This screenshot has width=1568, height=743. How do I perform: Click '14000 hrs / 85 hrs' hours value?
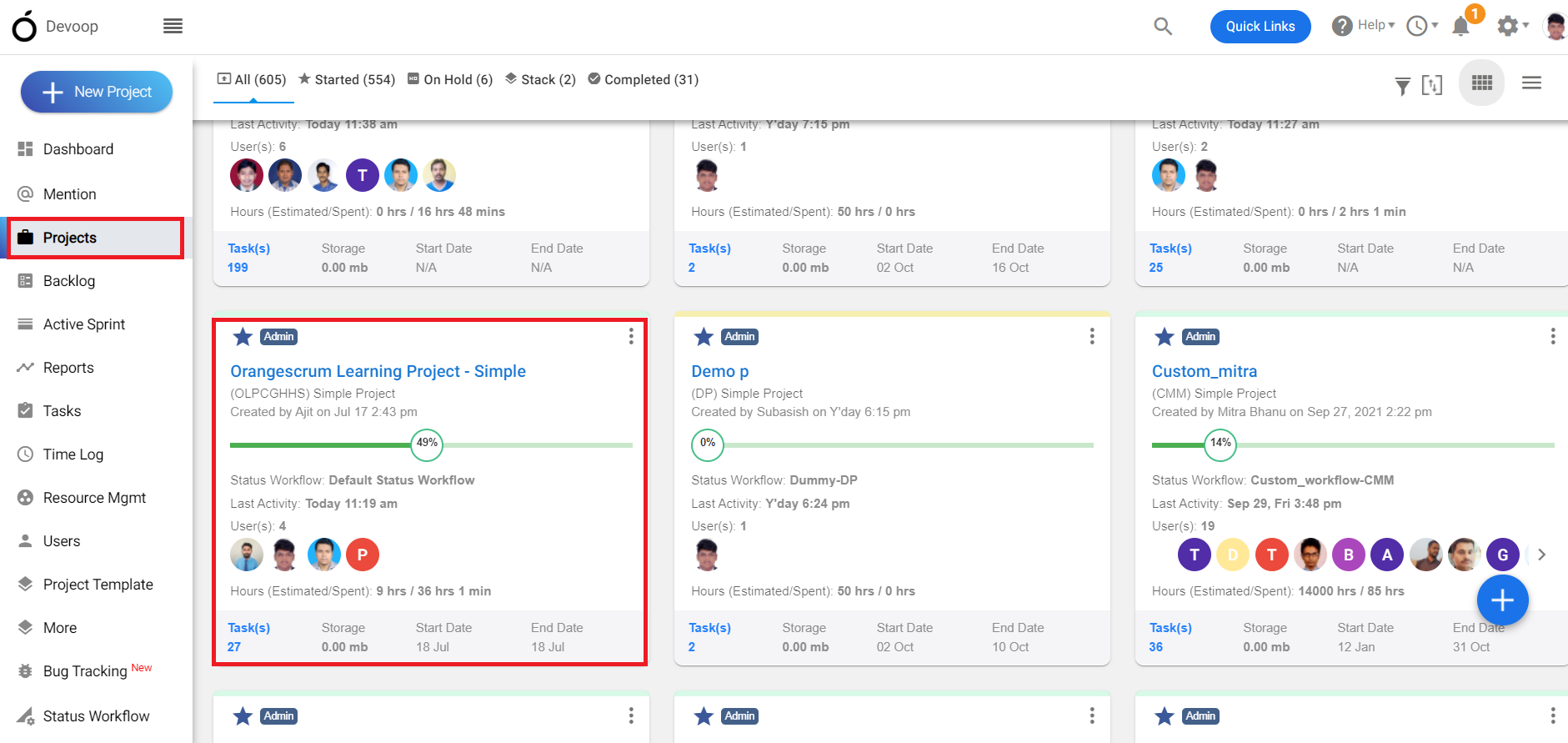[1351, 591]
